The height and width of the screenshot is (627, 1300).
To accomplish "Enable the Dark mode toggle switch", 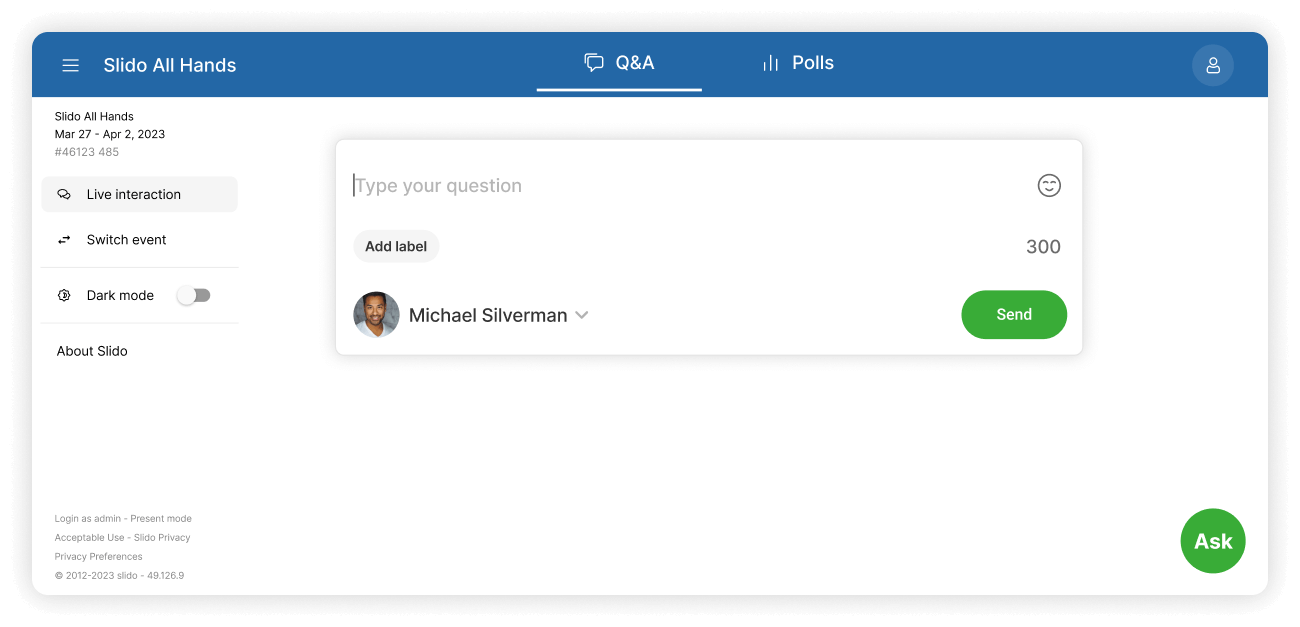I will click(193, 296).
